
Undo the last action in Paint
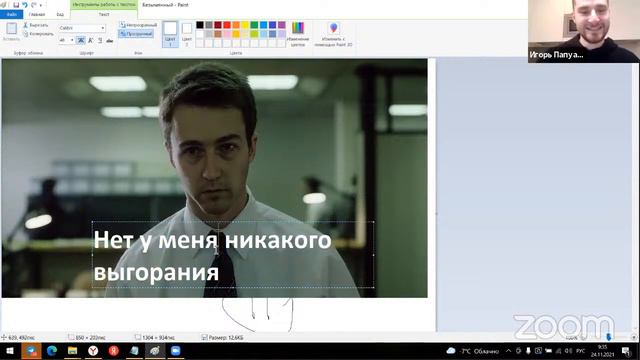[24, 5]
